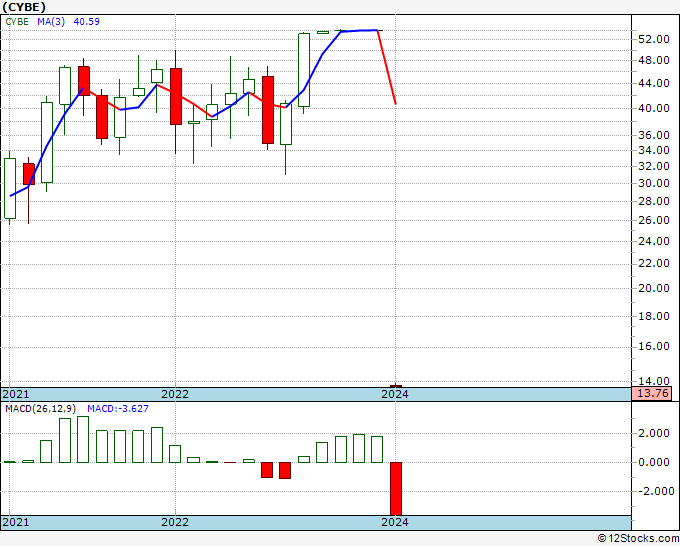Select 2022 on the price chart time axis
680x546 pixels.
pos(175,394)
